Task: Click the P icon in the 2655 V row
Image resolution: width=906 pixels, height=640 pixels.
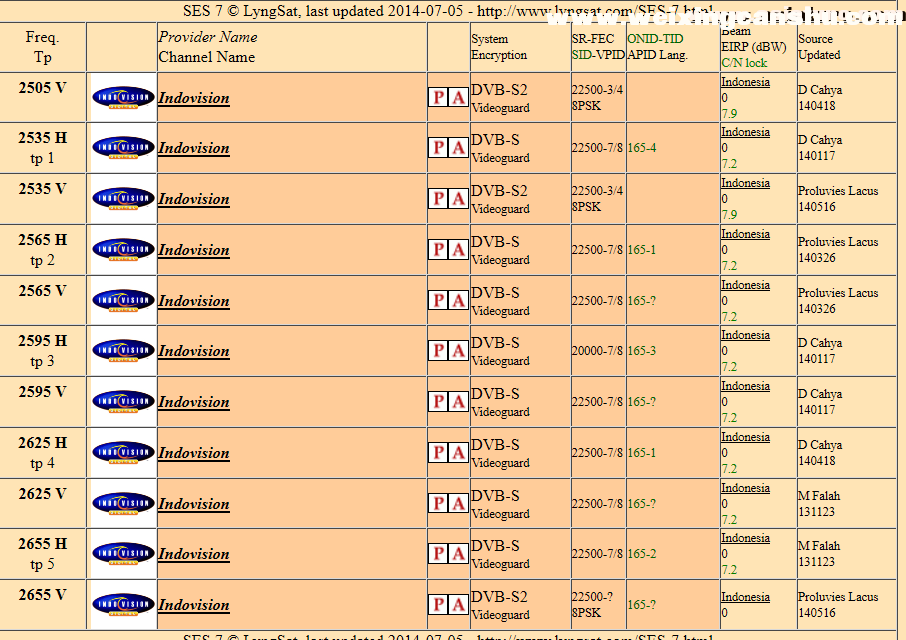Action: click(439, 604)
